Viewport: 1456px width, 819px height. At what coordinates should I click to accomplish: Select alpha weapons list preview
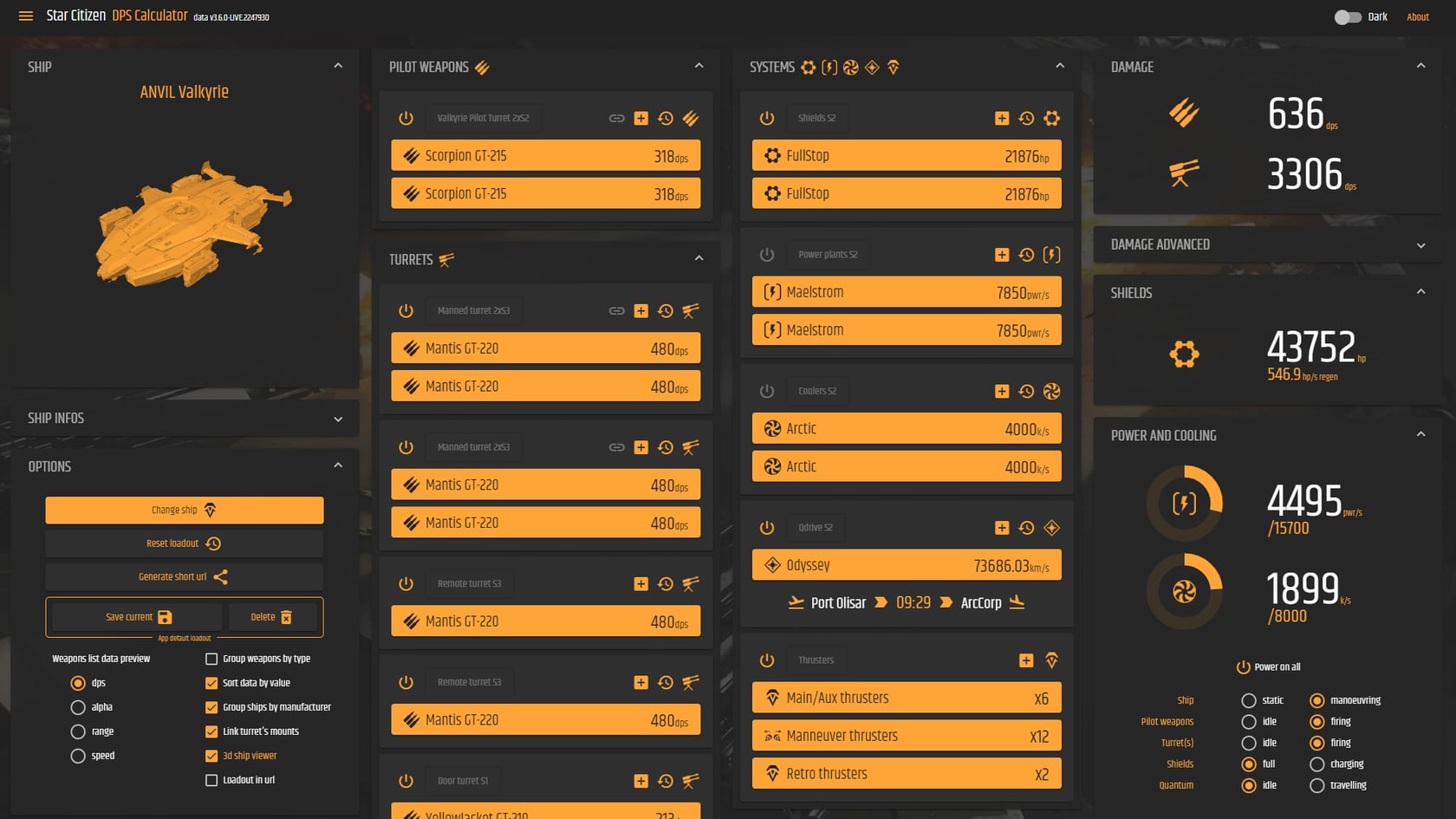78,707
